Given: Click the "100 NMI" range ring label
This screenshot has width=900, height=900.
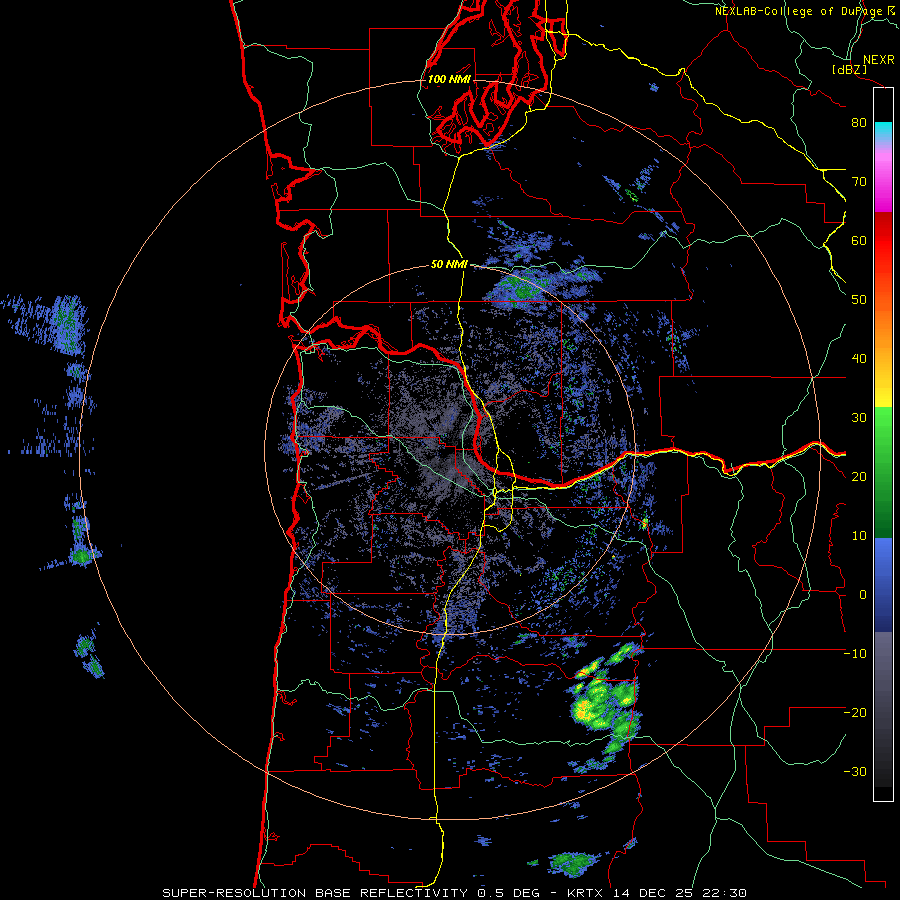Looking at the screenshot, I should (449, 79).
